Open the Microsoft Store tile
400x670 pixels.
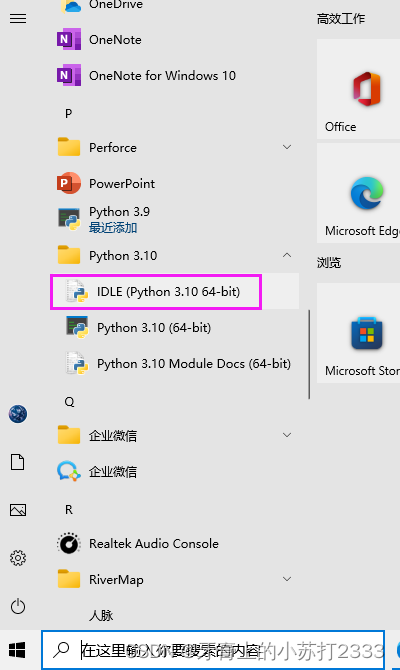pyautogui.click(x=358, y=333)
